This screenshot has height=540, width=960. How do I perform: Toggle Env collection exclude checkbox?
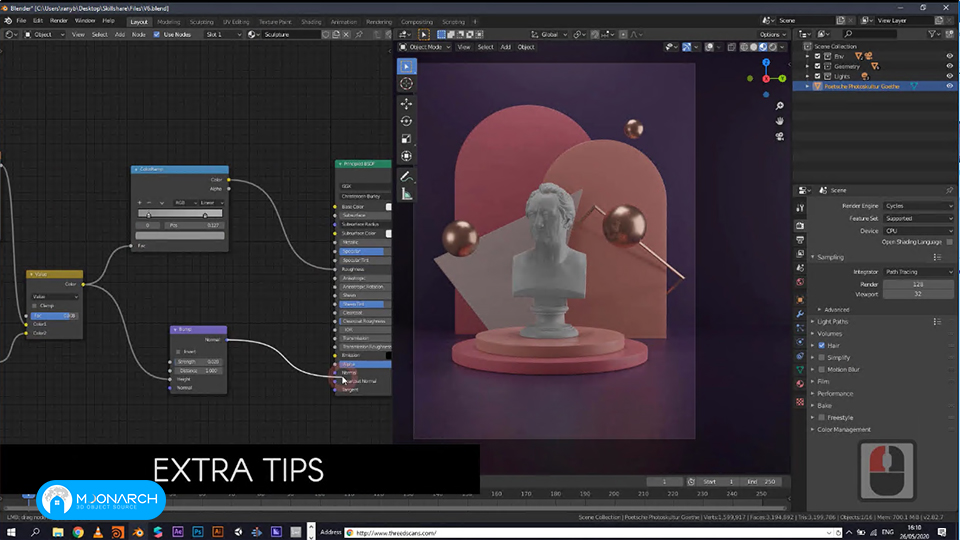(x=817, y=56)
